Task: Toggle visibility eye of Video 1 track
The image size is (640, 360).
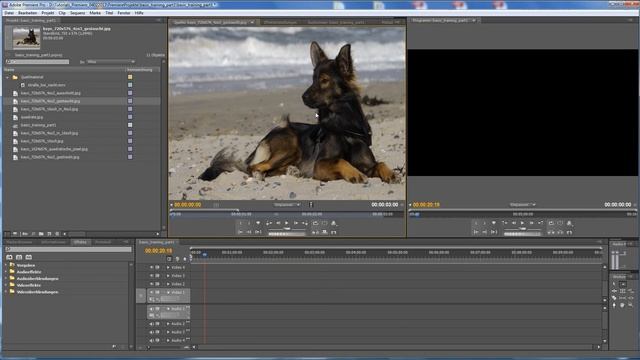Action: pyautogui.click(x=151, y=293)
